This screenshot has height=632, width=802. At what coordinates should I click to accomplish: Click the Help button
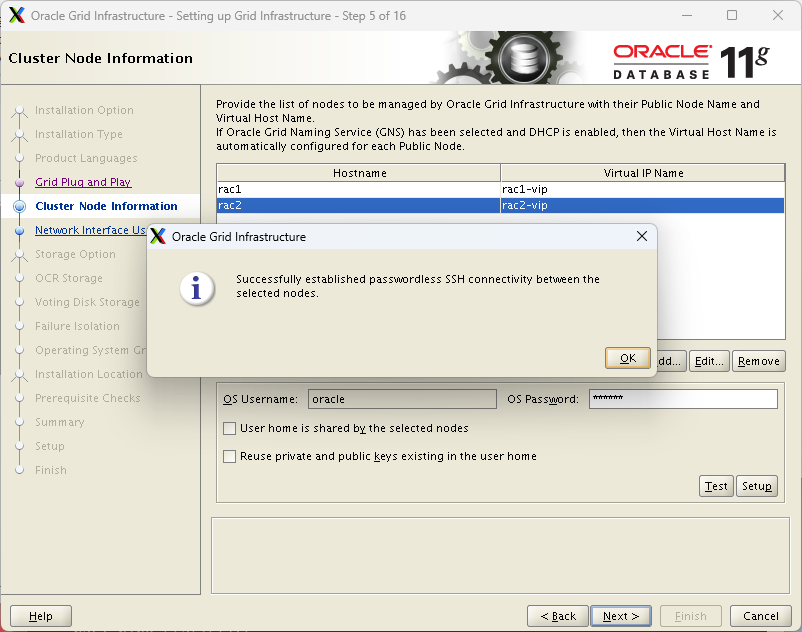coord(41,616)
